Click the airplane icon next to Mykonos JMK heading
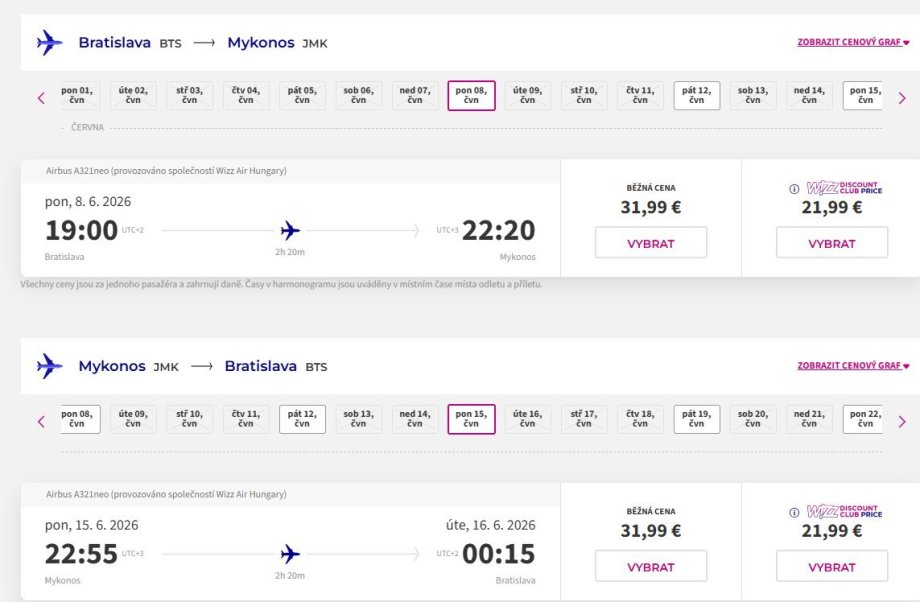920x602 pixels. point(49,366)
